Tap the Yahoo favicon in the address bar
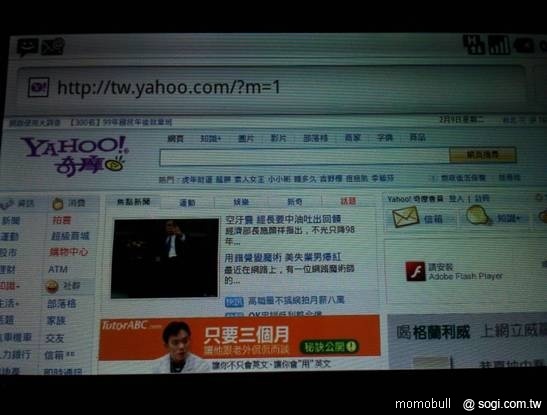Screen dimensions: 547x415 pos(38,87)
